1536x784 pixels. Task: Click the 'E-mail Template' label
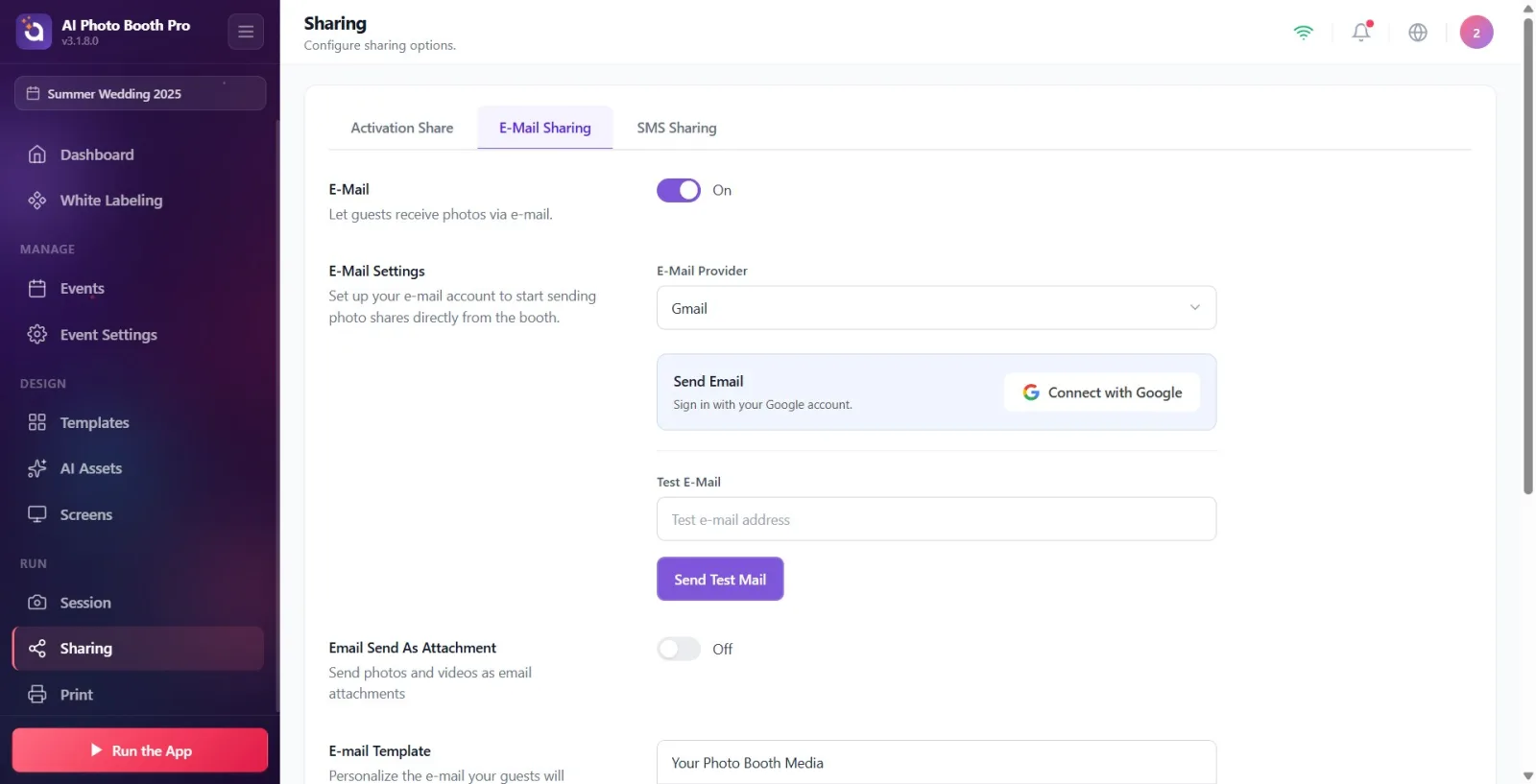point(379,750)
